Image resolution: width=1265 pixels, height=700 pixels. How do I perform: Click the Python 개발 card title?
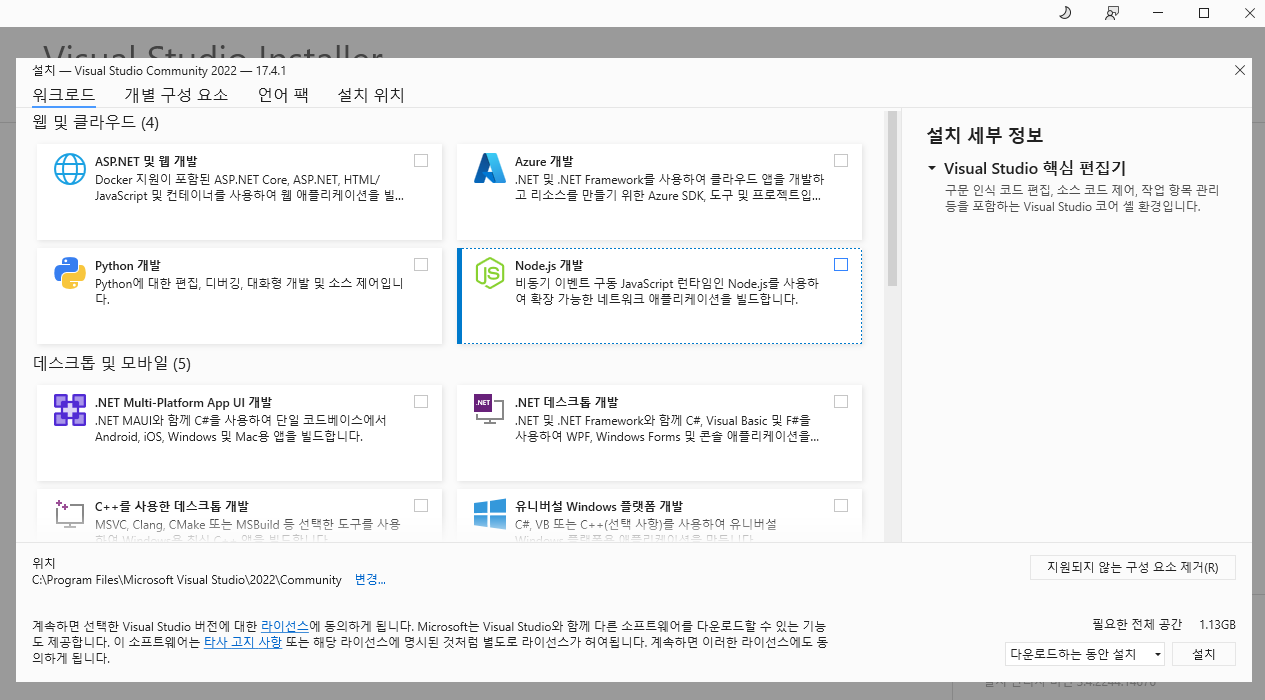[x=128, y=265]
